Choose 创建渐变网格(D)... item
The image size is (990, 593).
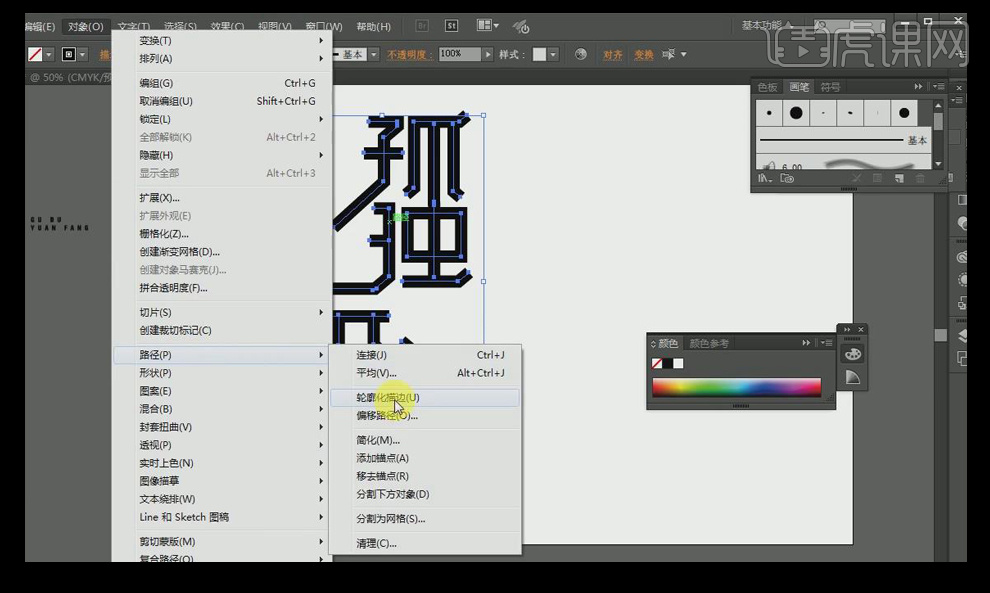222,251
